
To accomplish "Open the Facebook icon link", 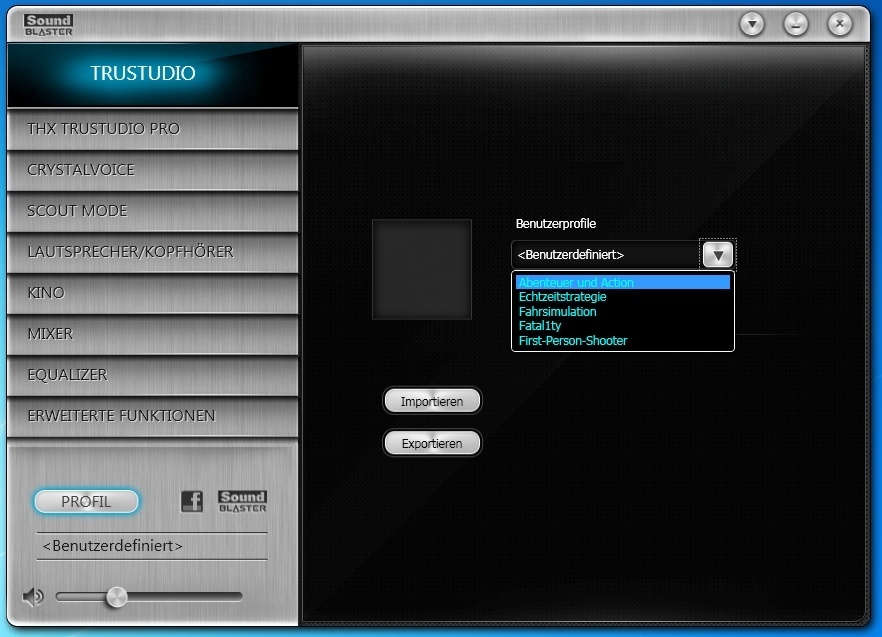I will pyautogui.click(x=192, y=501).
